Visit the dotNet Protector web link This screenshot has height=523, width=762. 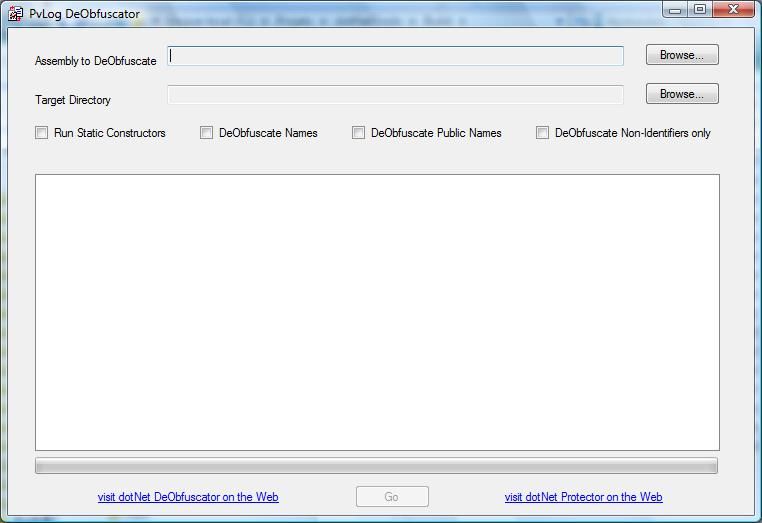click(583, 497)
